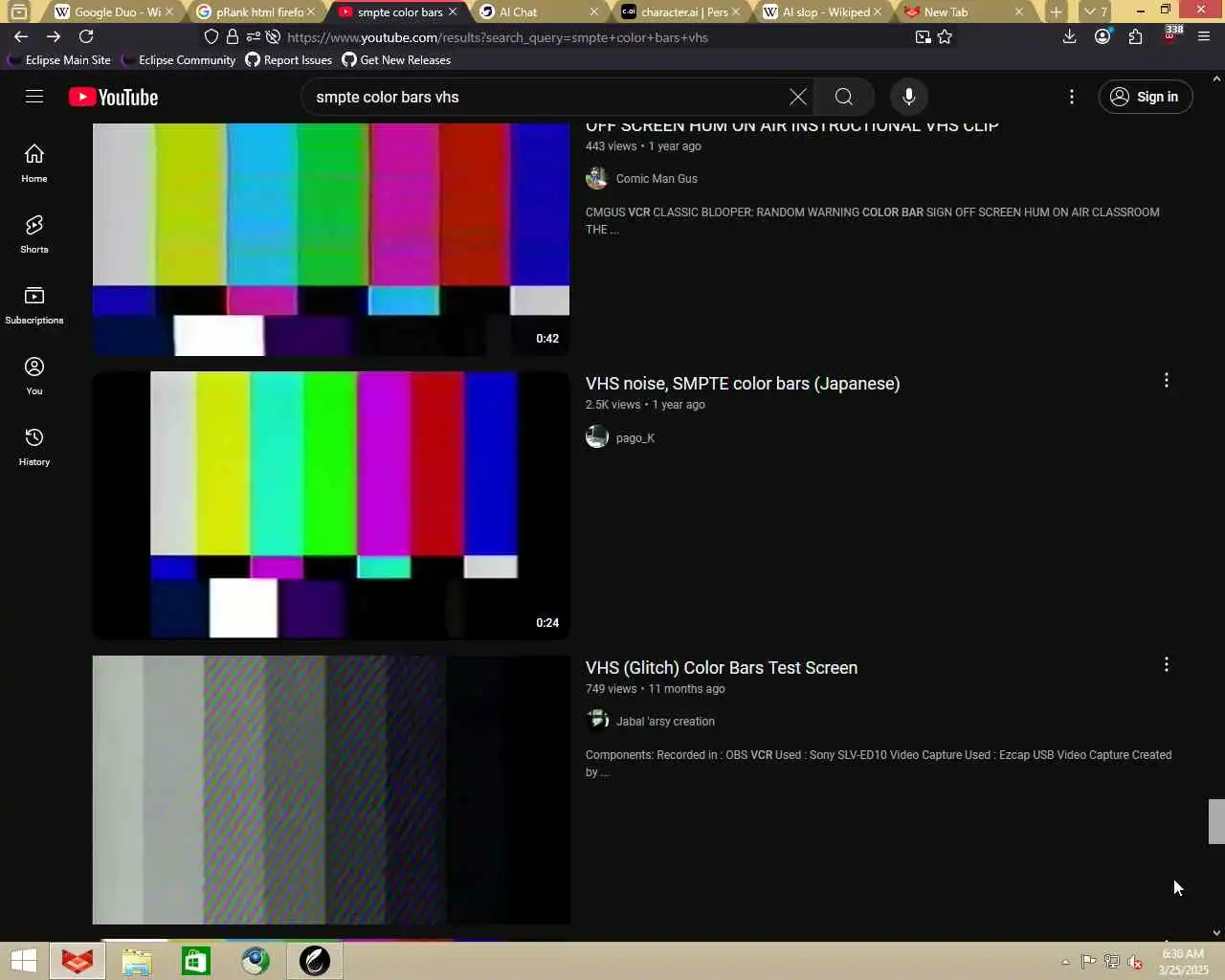
Task: Click the Comic Man Gus avatar
Action: pyautogui.click(x=597, y=178)
